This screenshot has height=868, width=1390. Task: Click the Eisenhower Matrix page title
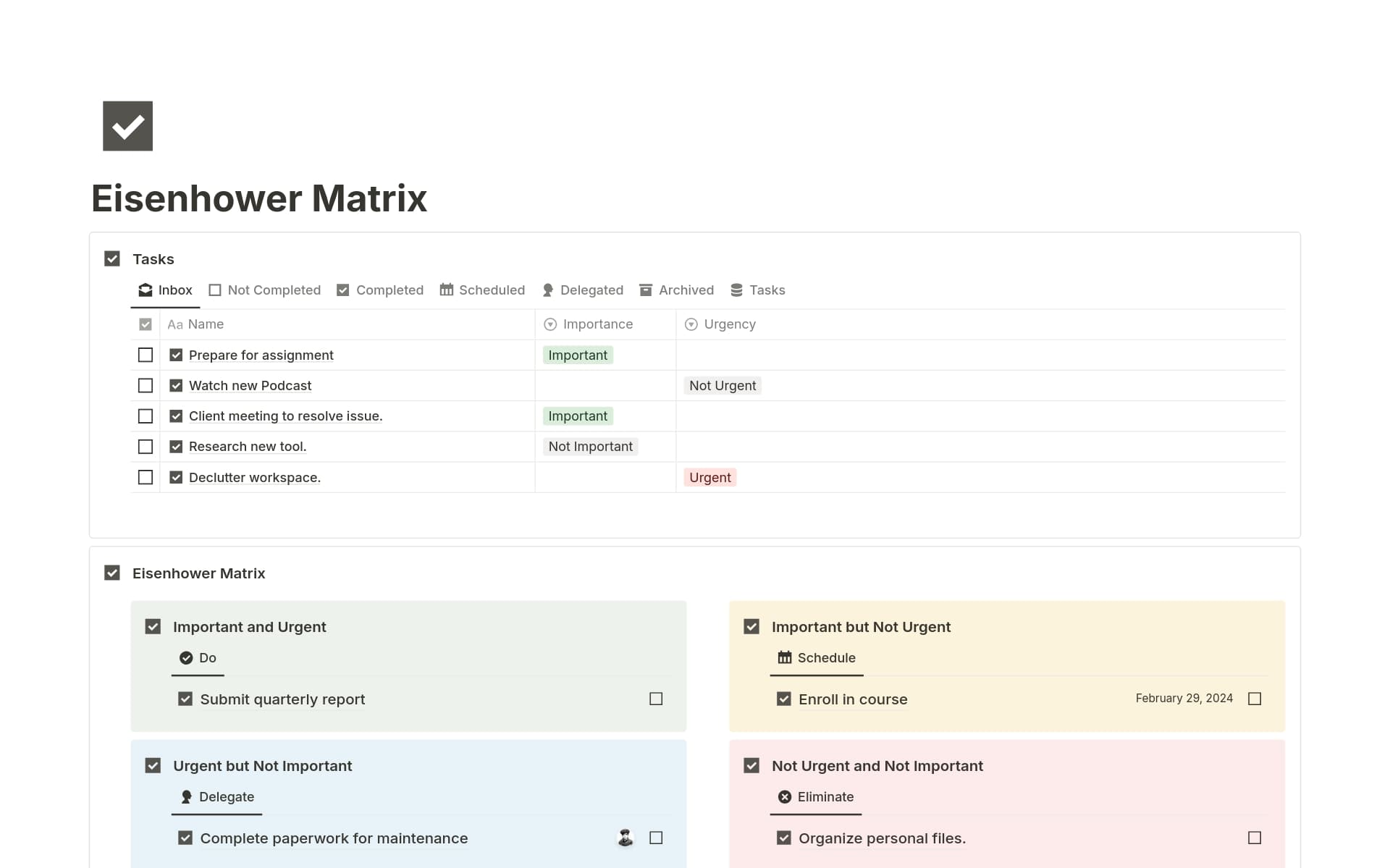pyautogui.click(x=259, y=198)
